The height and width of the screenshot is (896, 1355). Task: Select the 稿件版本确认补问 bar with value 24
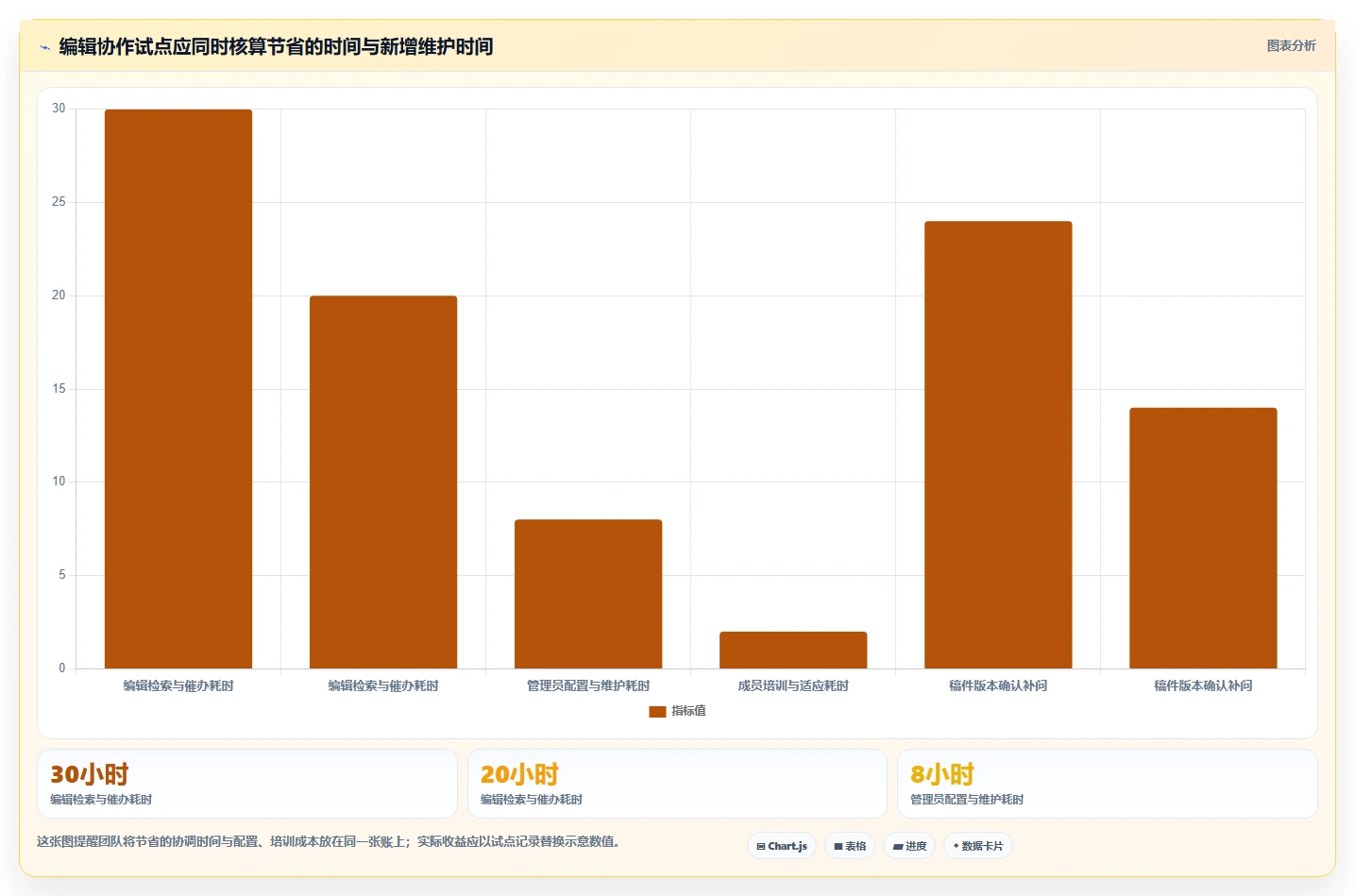998,445
